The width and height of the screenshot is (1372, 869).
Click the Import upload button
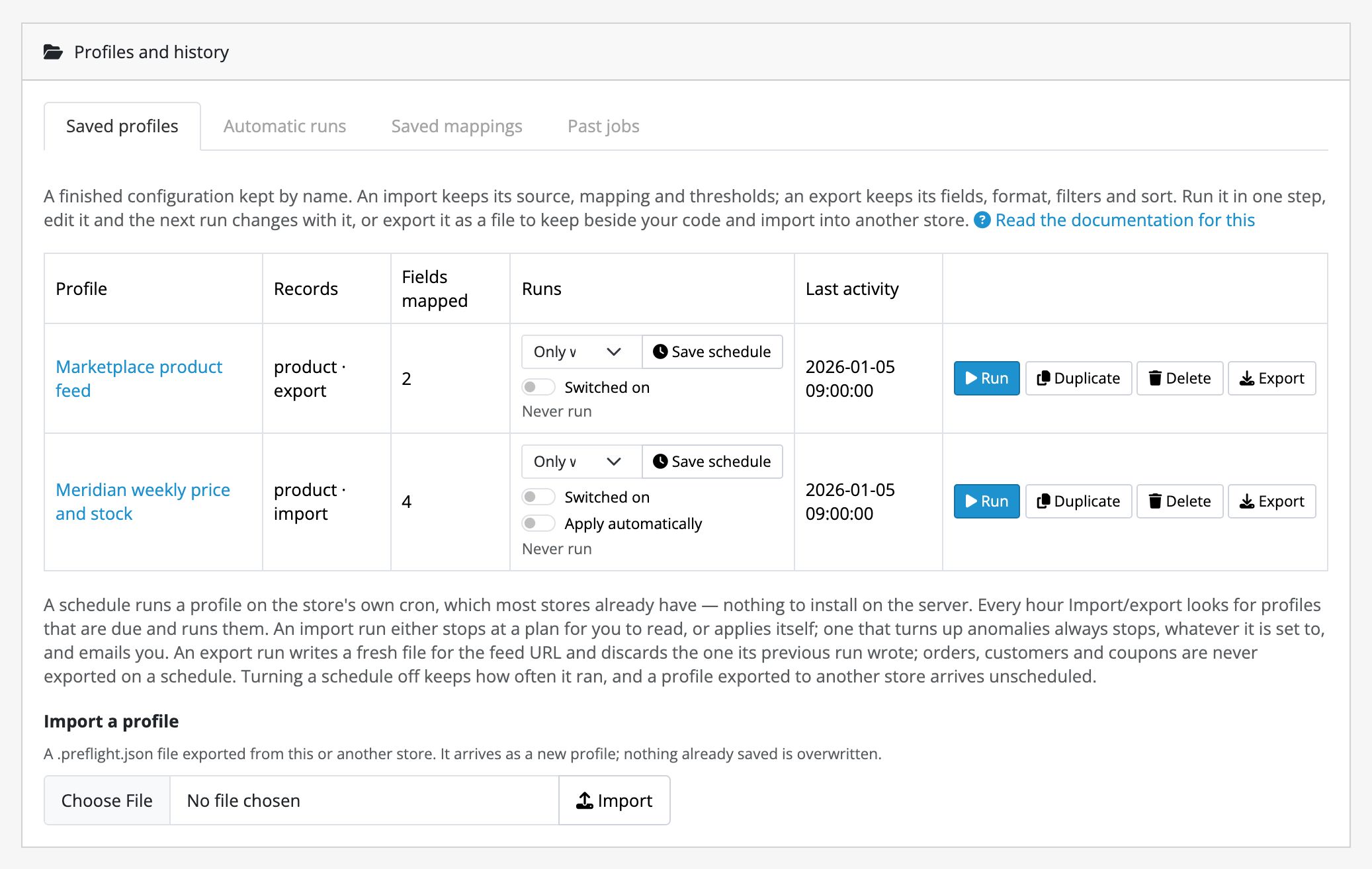(615, 800)
